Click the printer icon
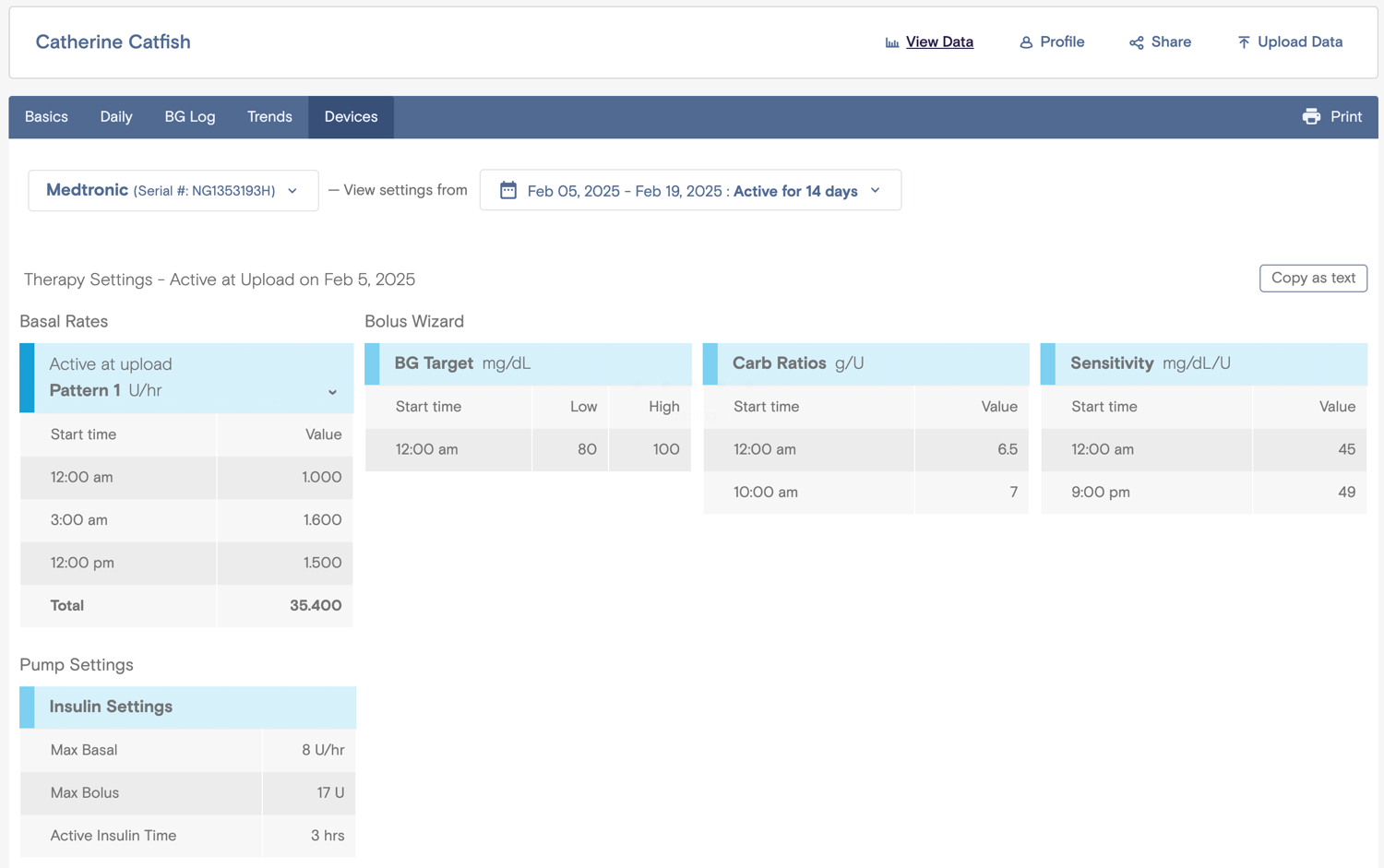This screenshot has height=868, width=1384. 1311,116
